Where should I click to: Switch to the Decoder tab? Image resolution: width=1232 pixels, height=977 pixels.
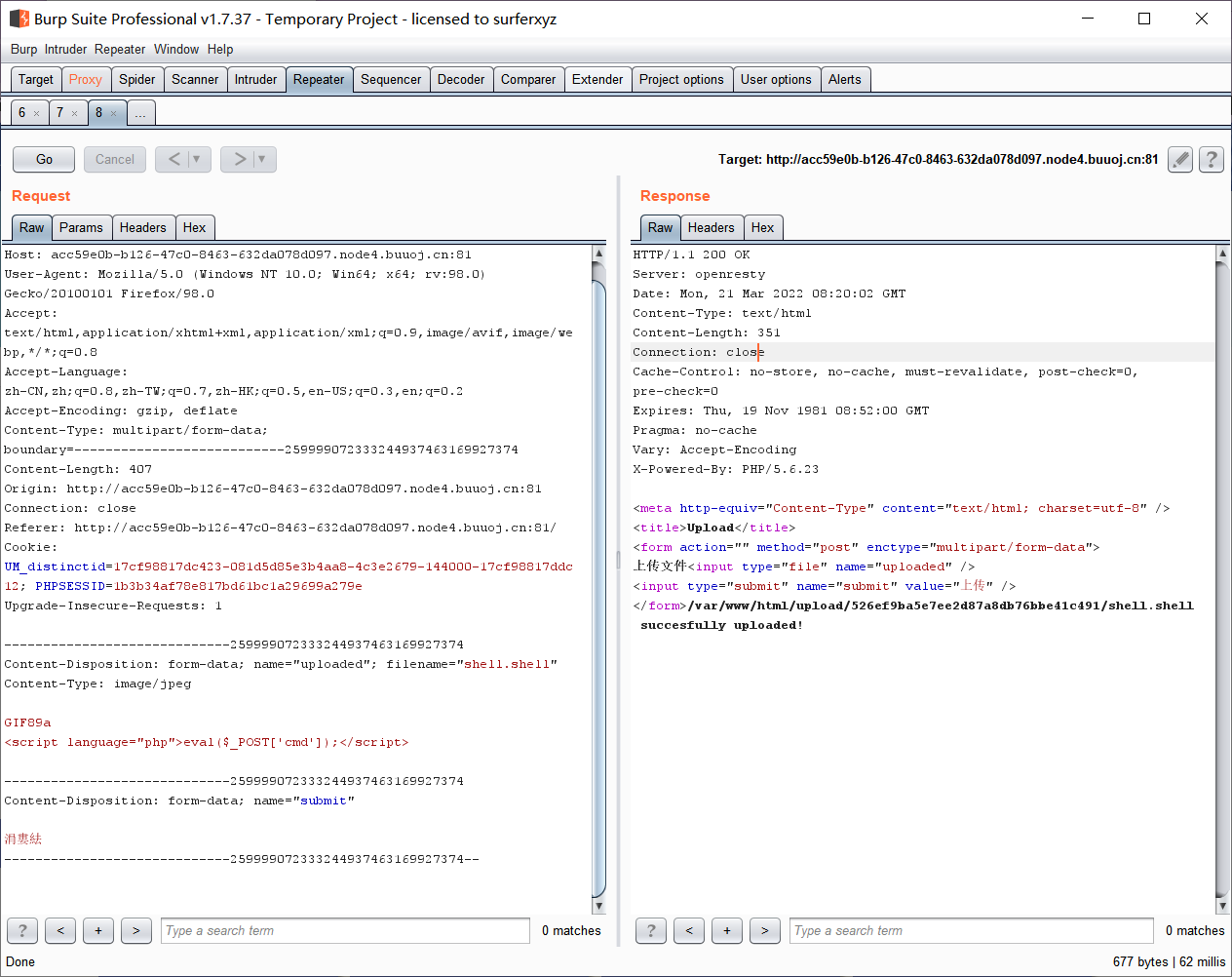tap(461, 80)
